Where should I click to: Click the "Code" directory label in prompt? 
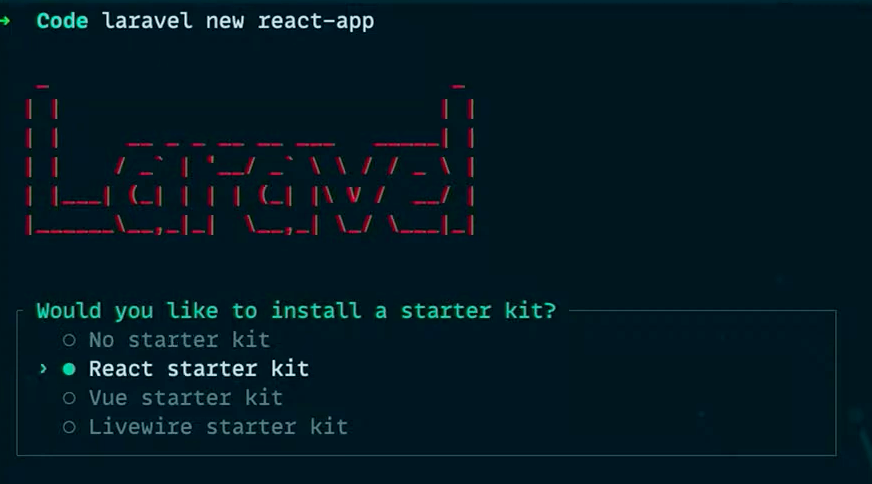pyautogui.click(x=62, y=21)
